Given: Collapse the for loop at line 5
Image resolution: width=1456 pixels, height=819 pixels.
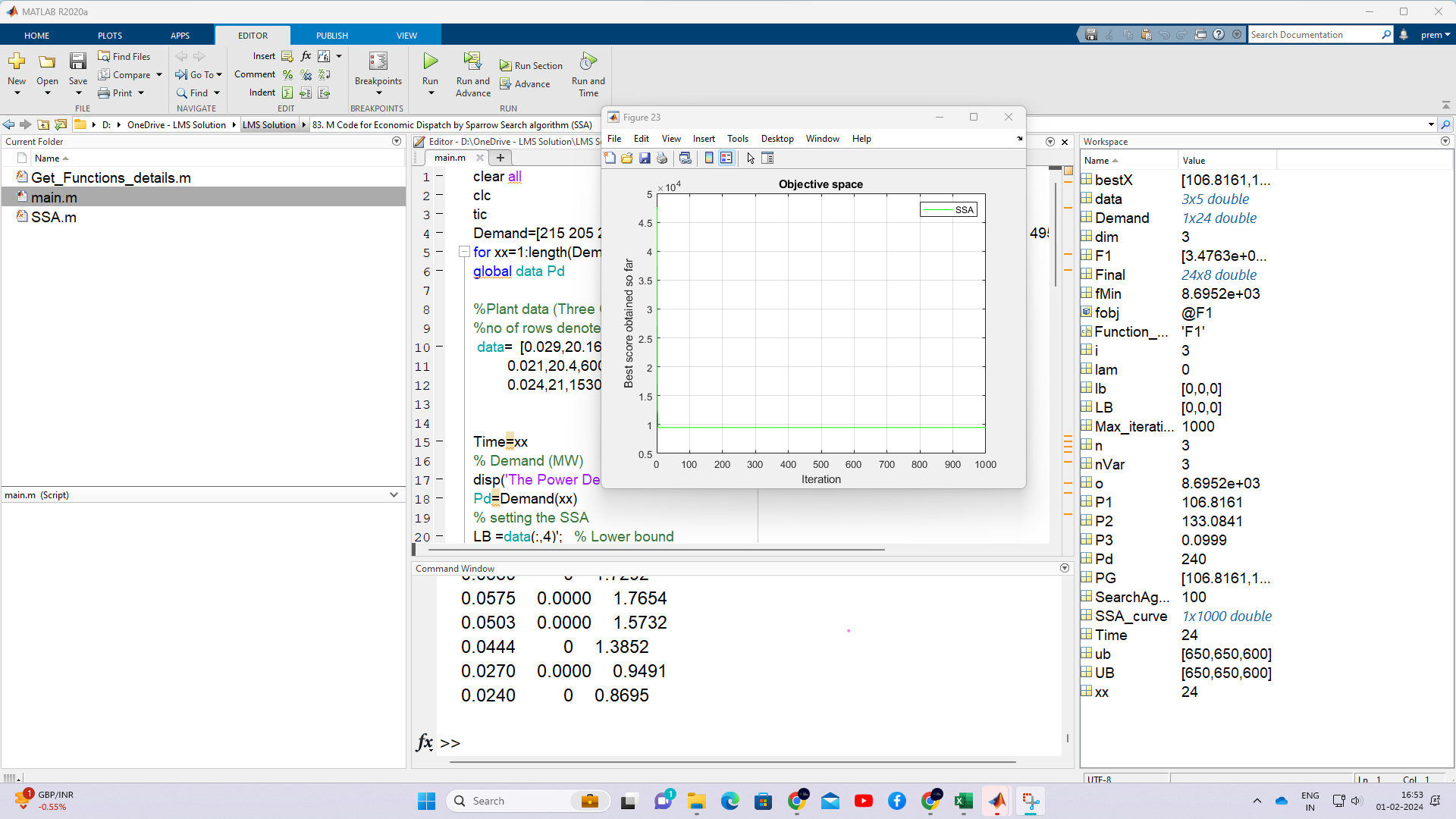Looking at the screenshot, I should pos(464,252).
